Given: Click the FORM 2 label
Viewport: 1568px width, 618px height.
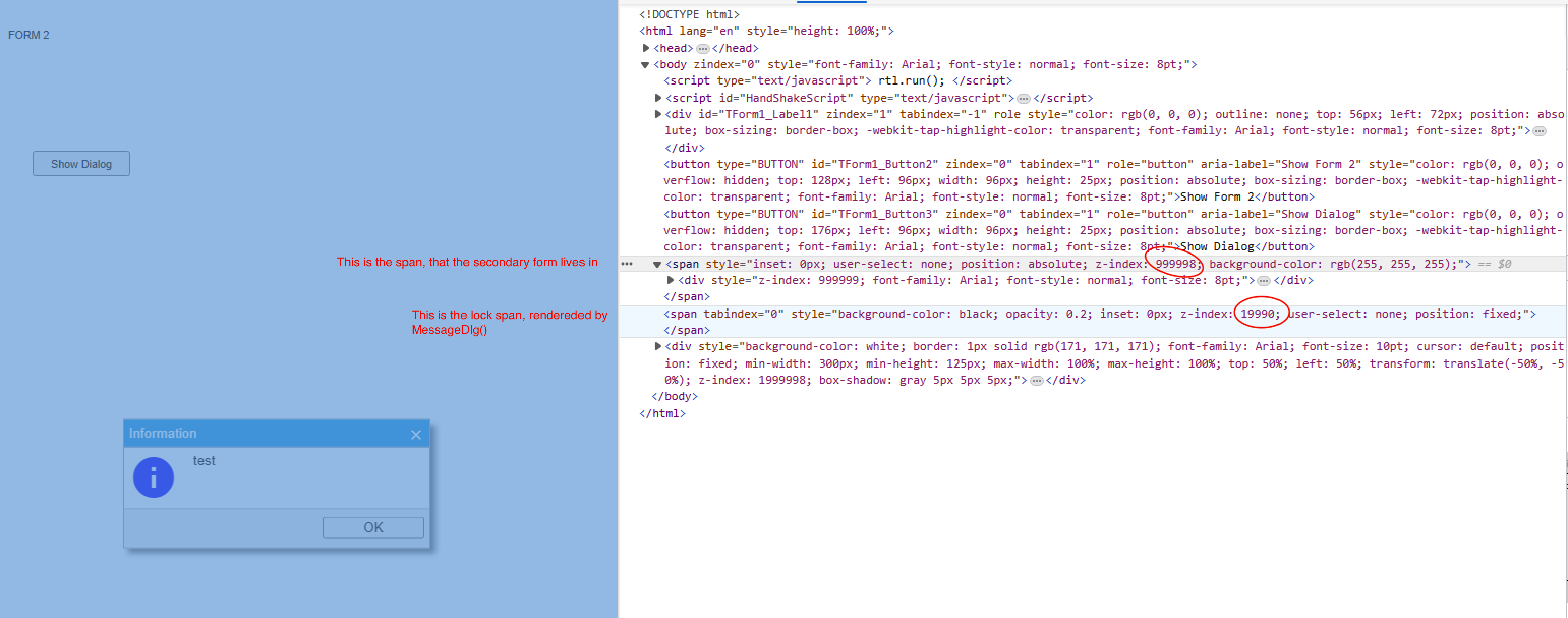Looking at the screenshot, I should coord(28,35).
